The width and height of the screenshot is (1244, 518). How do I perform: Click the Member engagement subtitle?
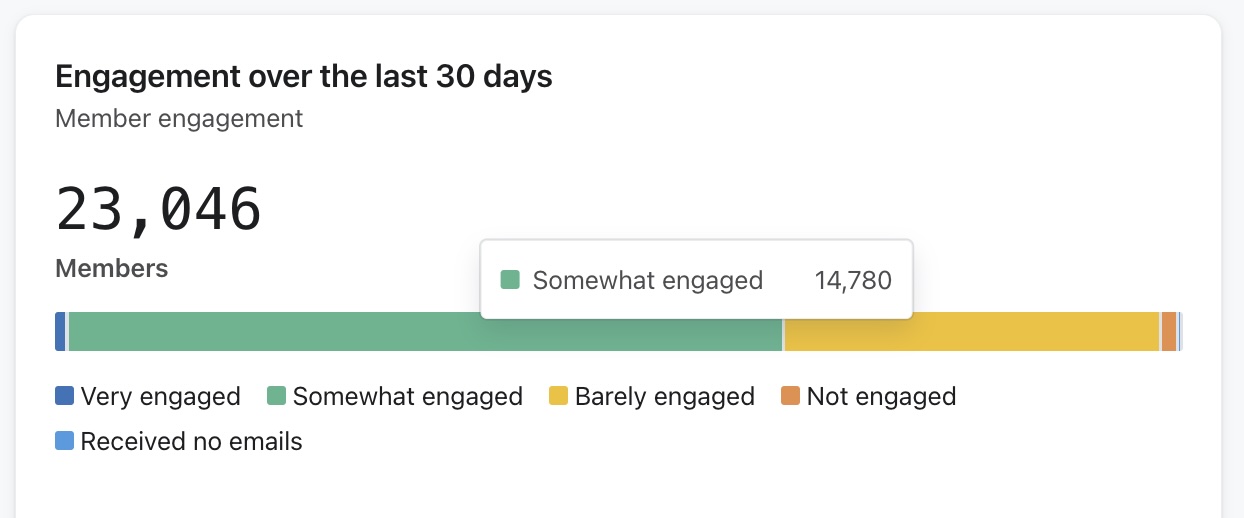[x=179, y=118]
